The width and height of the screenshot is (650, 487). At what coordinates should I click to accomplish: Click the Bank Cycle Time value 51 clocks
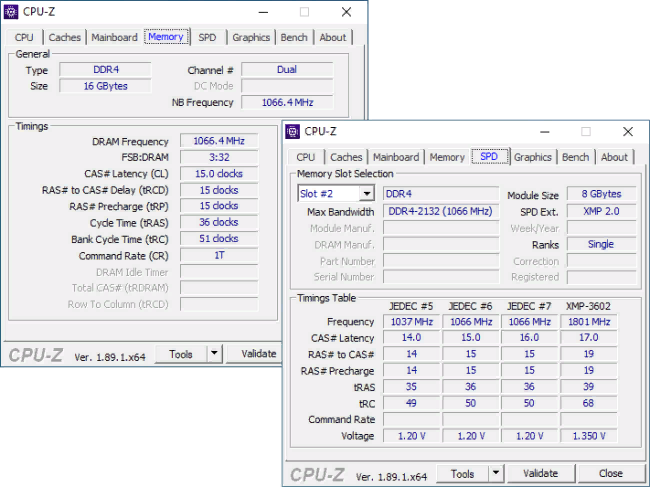219,239
